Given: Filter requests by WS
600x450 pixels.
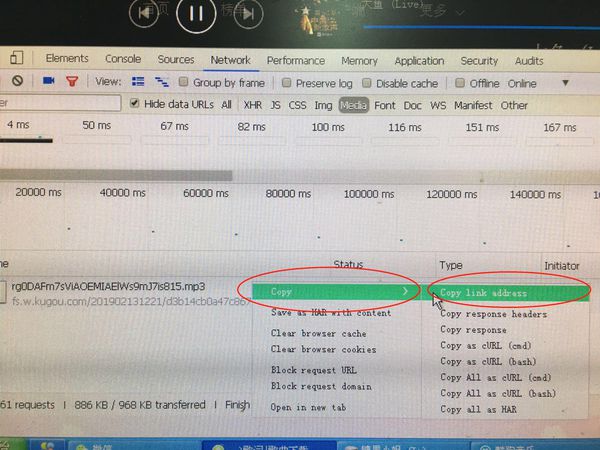Looking at the screenshot, I should click(438, 105).
